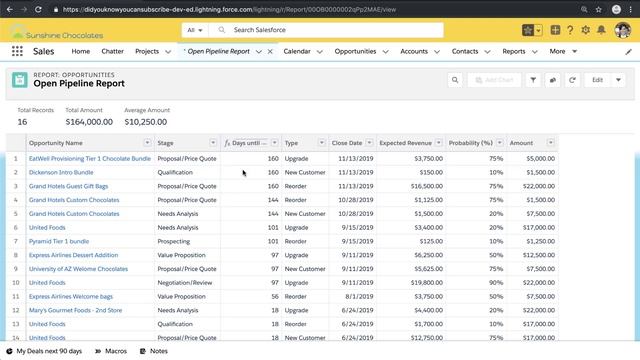Expand the Reports tab dropdown chevron
The width and height of the screenshot is (640, 360).
pos(534,52)
